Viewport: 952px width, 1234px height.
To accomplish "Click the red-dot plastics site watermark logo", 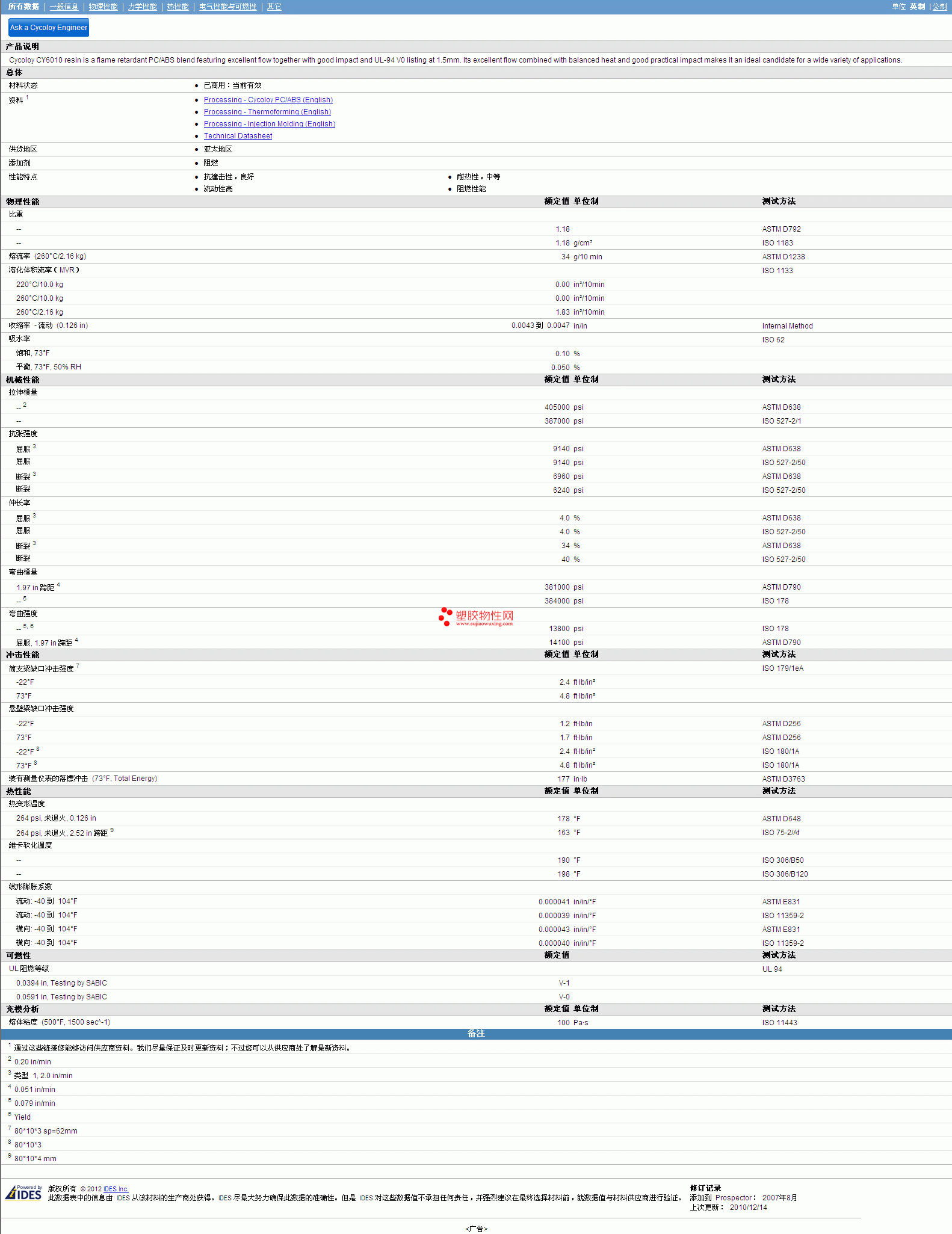I will tap(476, 617).
